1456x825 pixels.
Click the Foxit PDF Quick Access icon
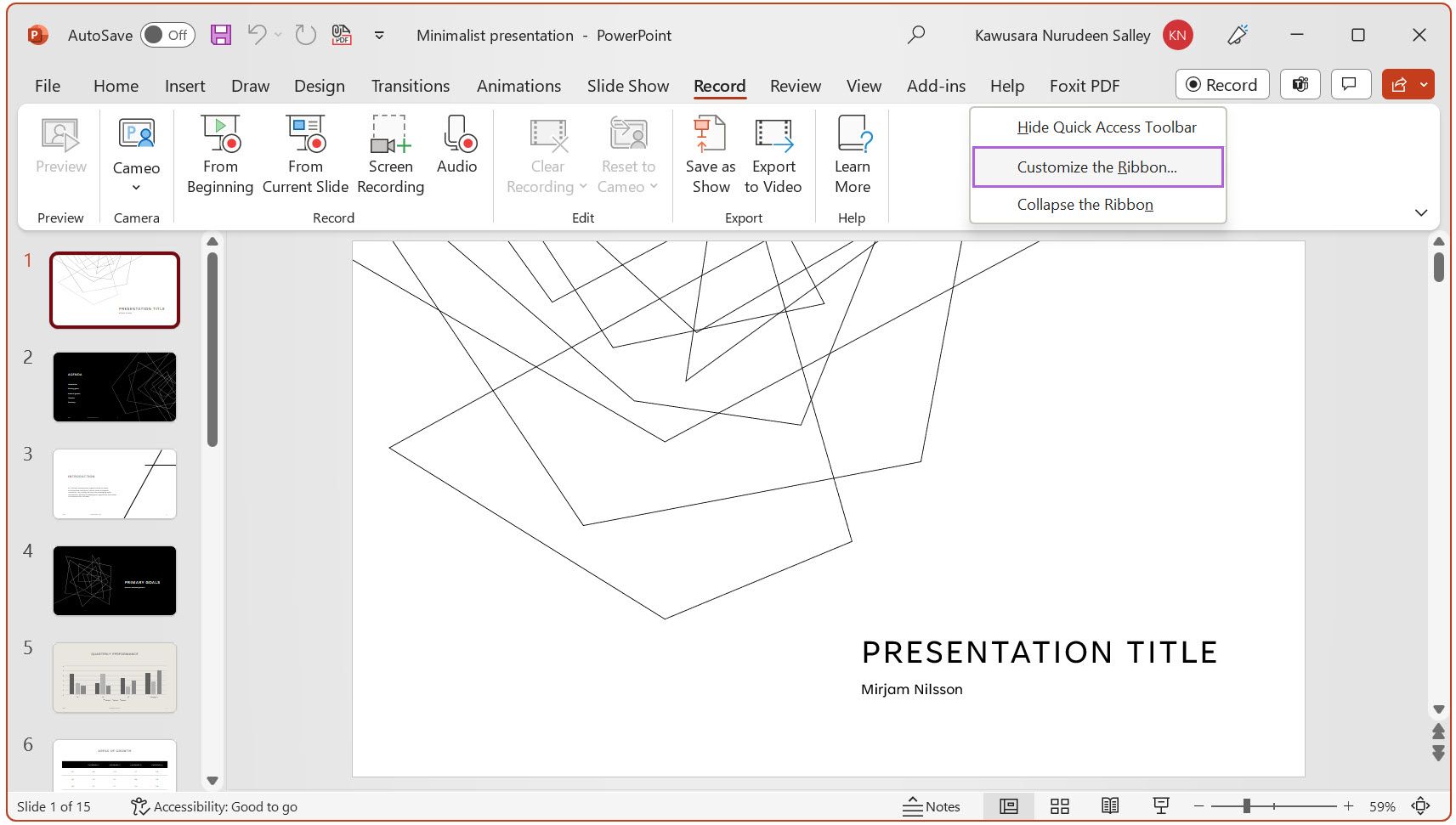[341, 35]
